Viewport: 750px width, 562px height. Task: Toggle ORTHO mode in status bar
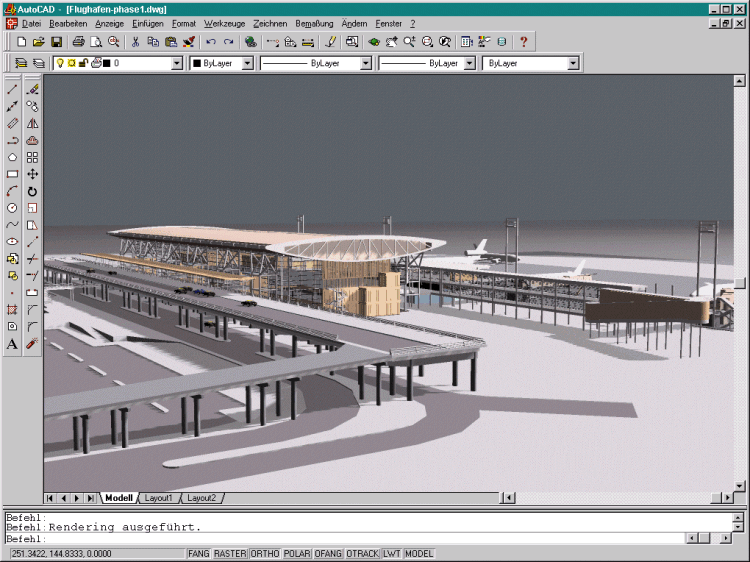pos(265,553)
